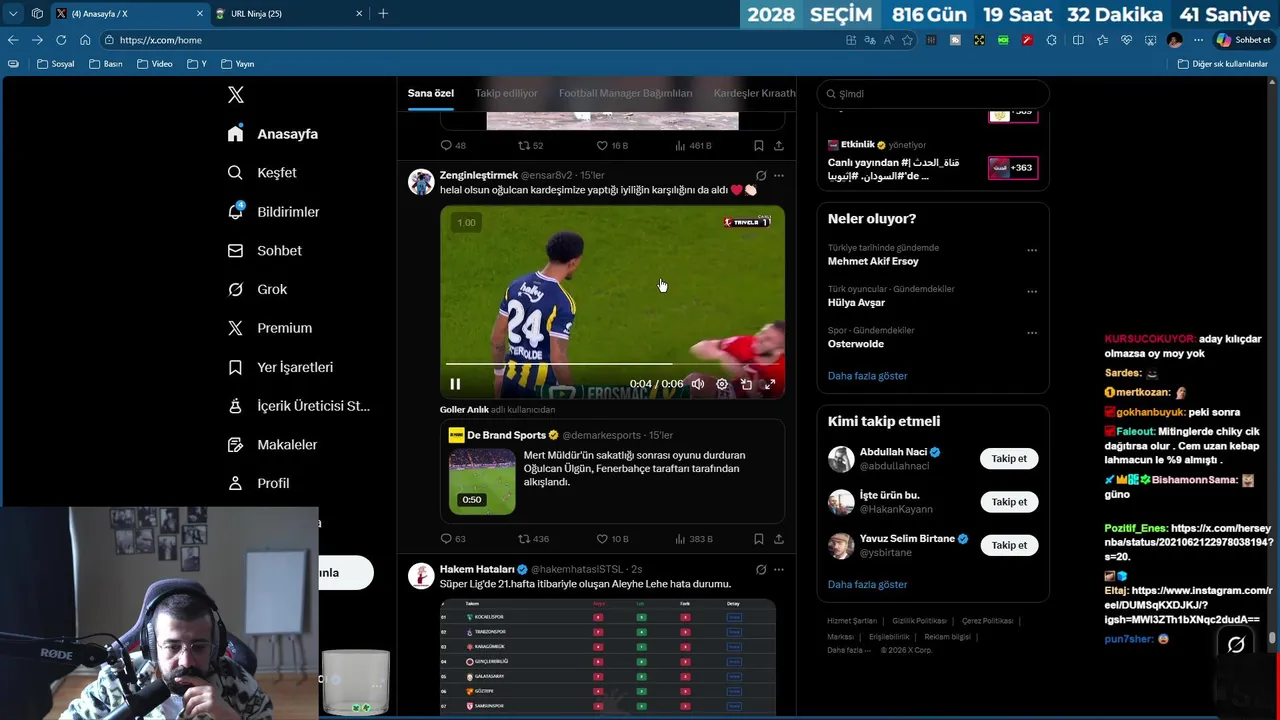Select the Sana özel tab
Viewport: 1280px width, 720px height.
tap(431, 93)
